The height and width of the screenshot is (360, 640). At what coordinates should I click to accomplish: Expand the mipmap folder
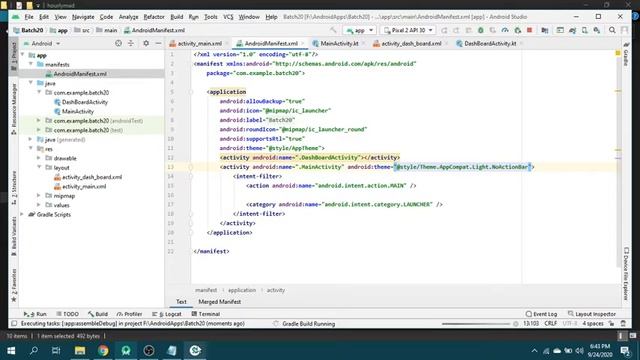click(x=39, y=196)
